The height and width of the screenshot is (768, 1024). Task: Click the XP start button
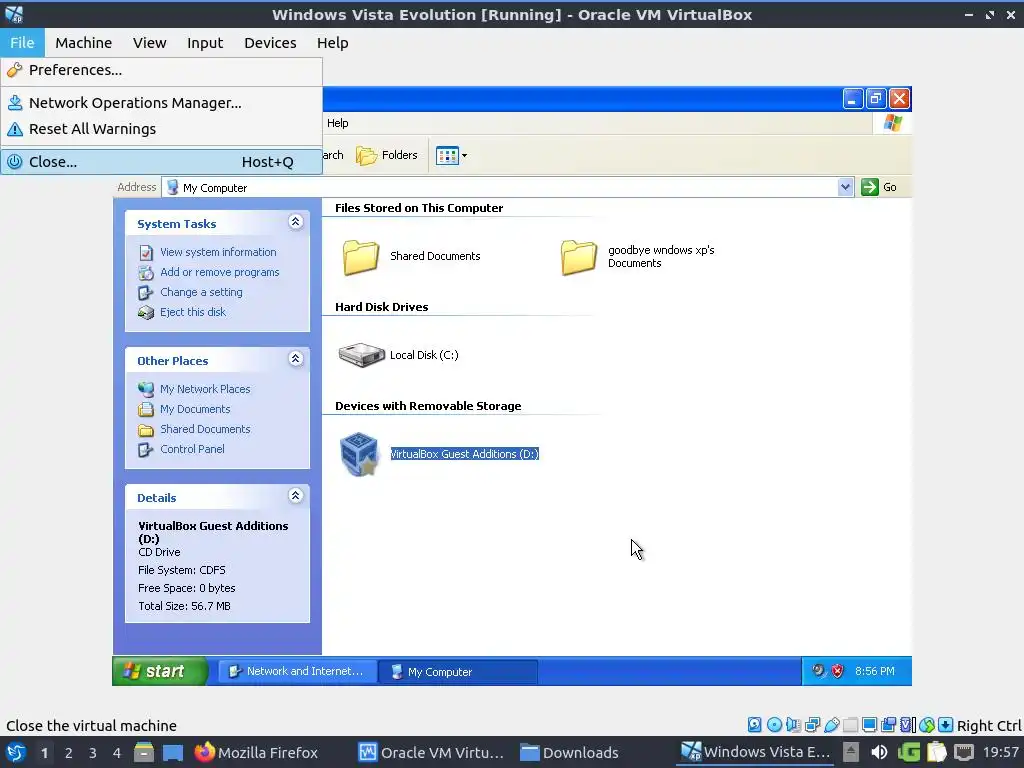[161, 671]
